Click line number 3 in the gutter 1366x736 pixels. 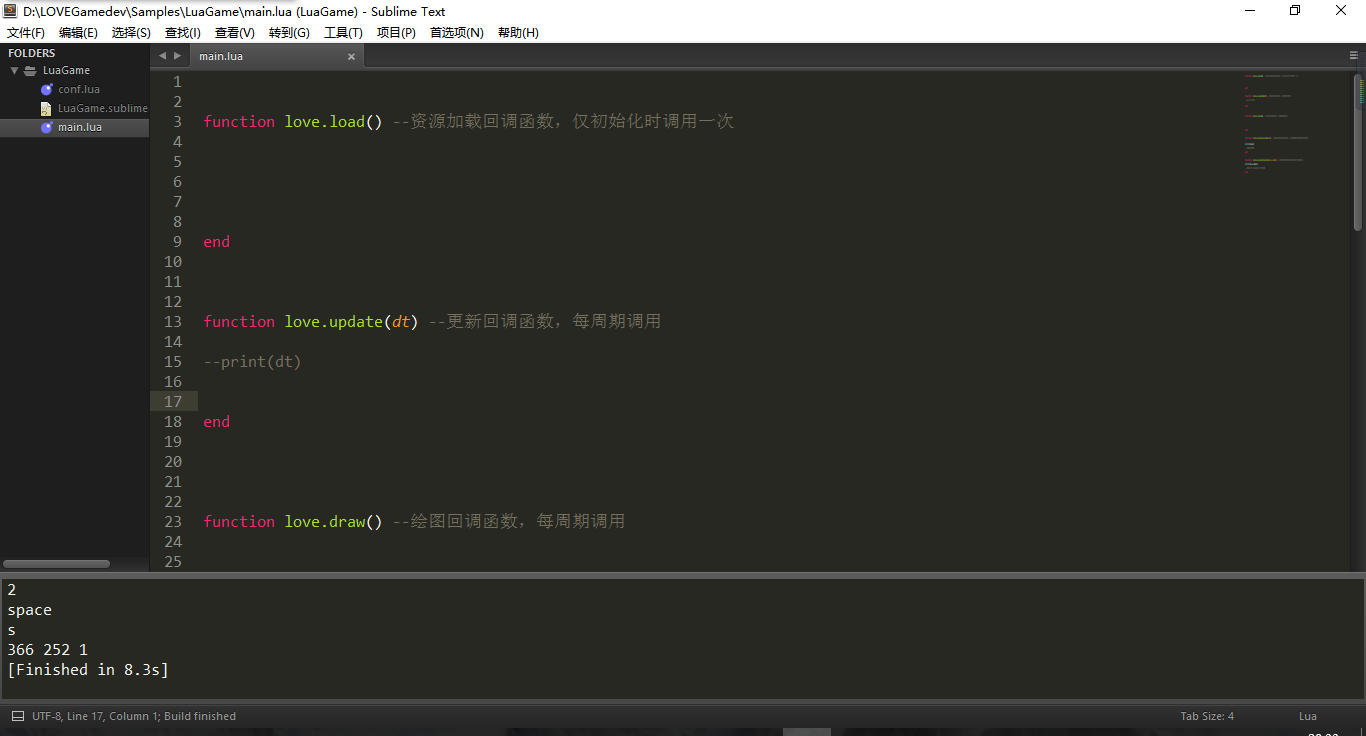point(177,122)
